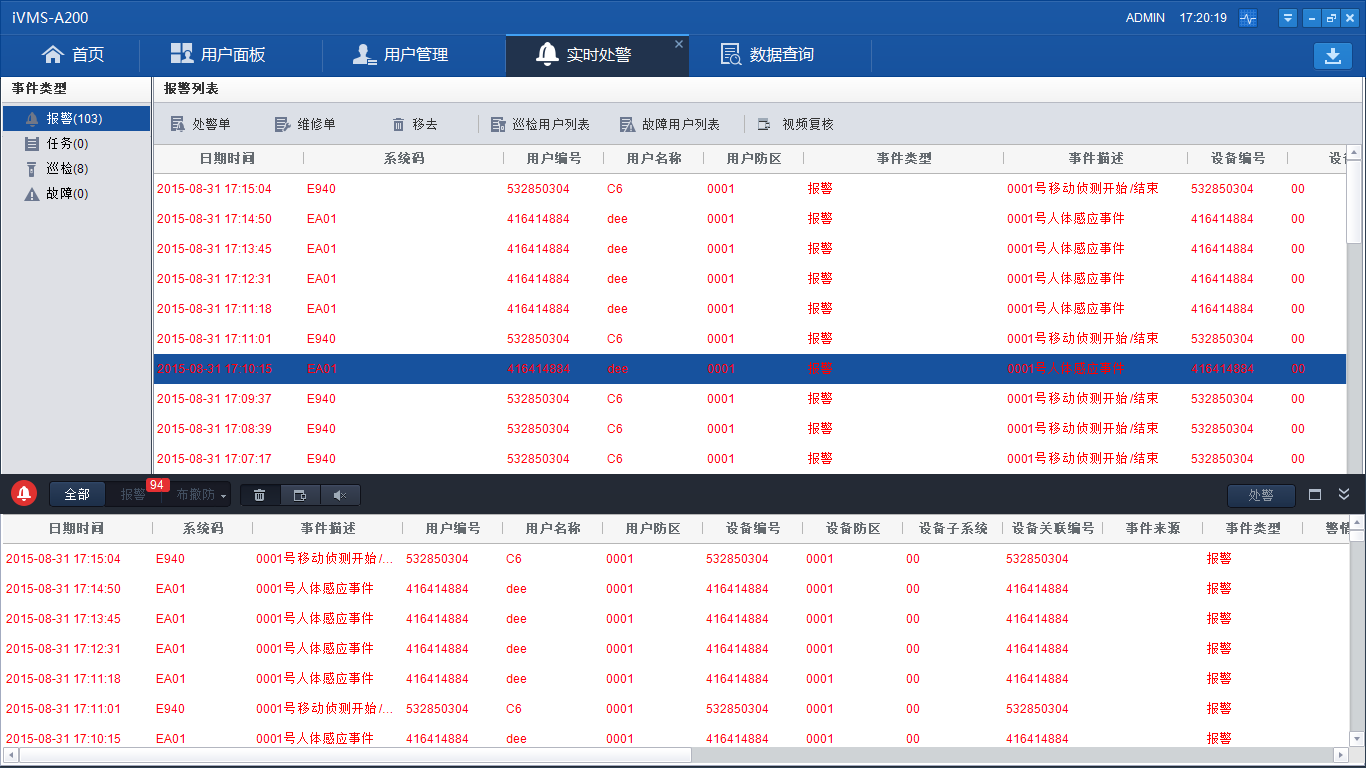This screenshot has height=768, width=1366.
Task: Select 巡检(8) in event type list
Action: [x=67, y=169]
